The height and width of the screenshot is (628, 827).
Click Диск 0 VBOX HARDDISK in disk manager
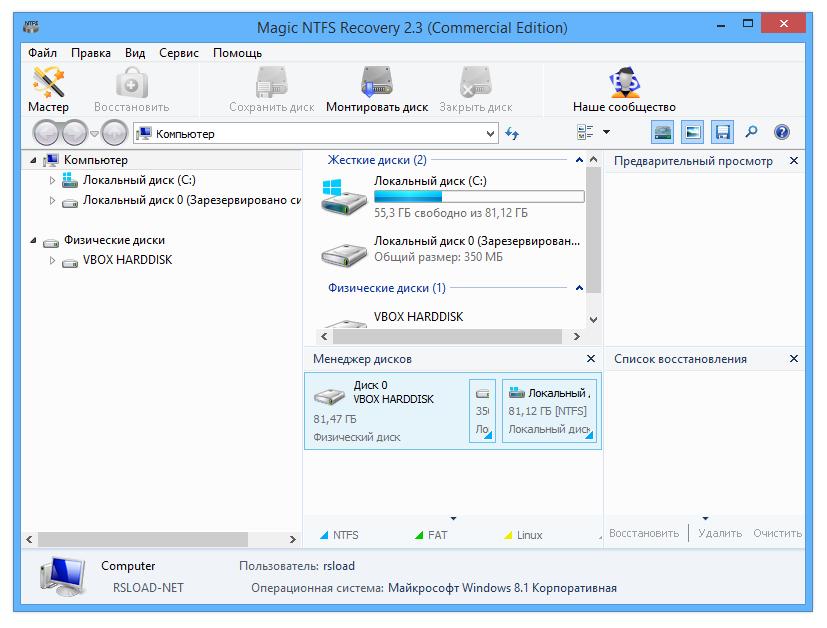click(x=386, y=411)
